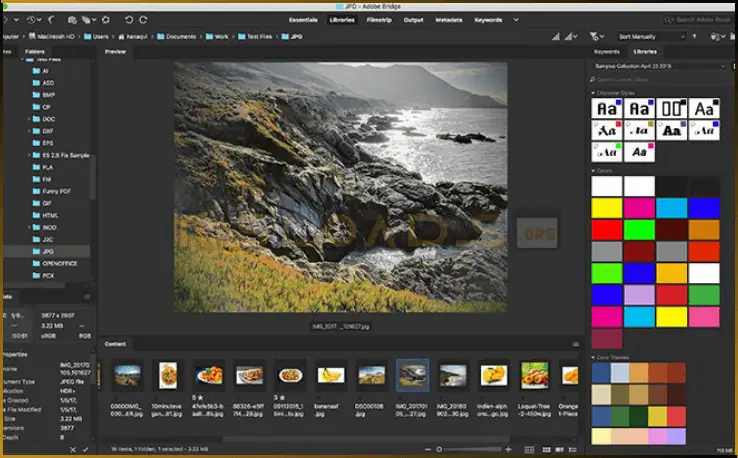Open the Folders panel tab

35,52
